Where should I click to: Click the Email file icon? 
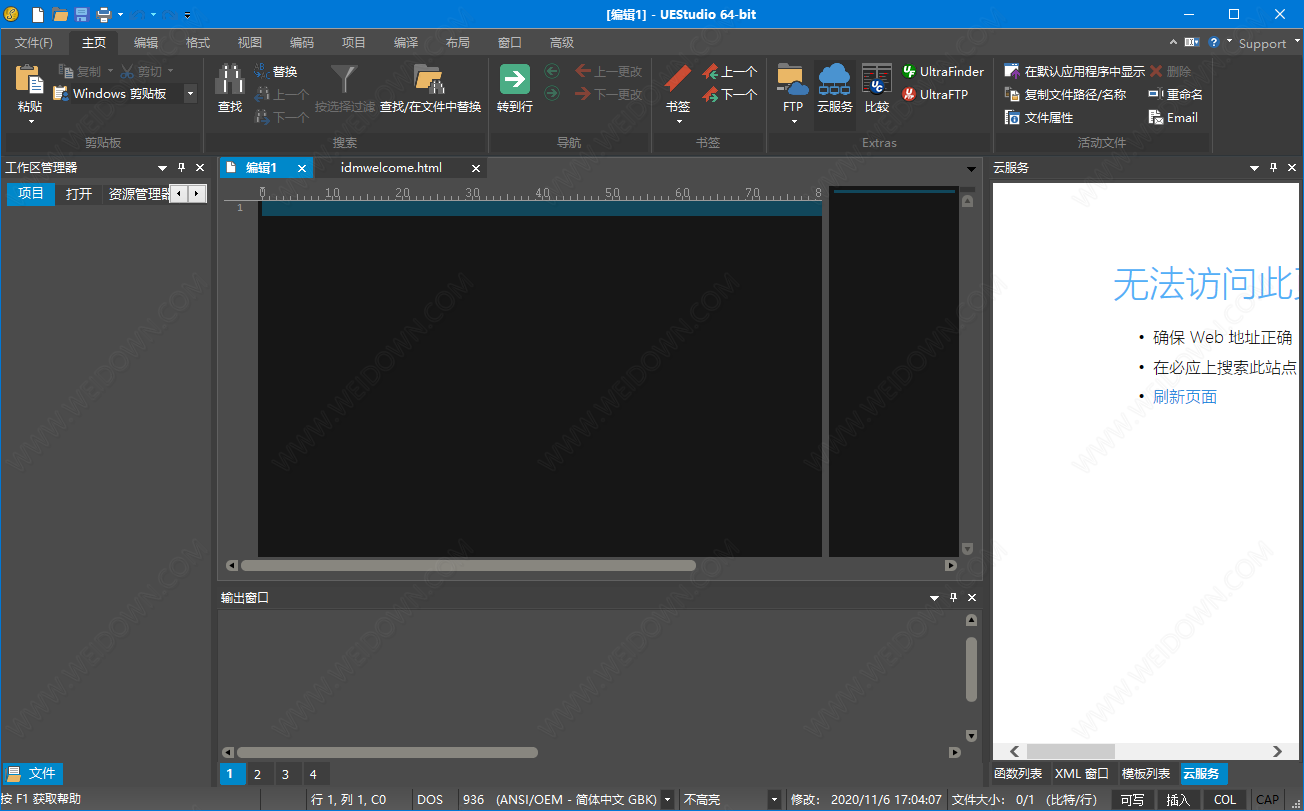coord(1155,117)
